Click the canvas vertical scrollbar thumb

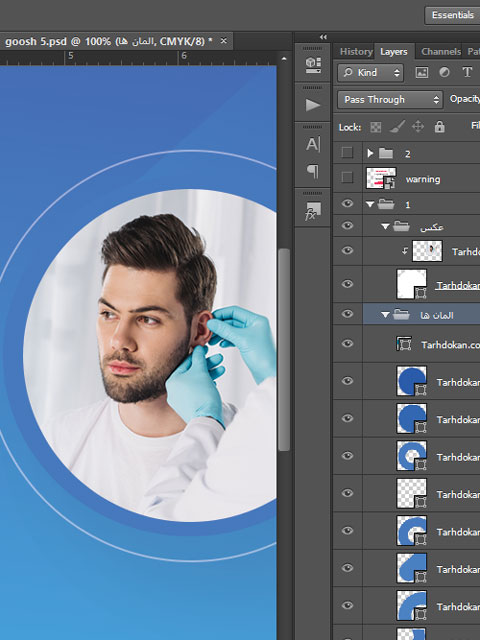point(284,349)
